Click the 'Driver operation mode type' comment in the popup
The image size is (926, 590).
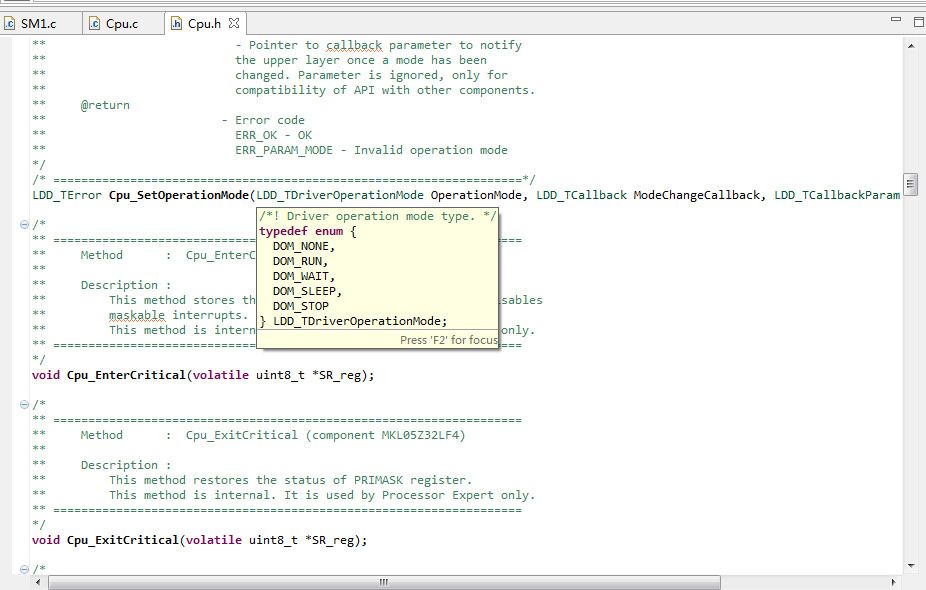pos(378,216)
